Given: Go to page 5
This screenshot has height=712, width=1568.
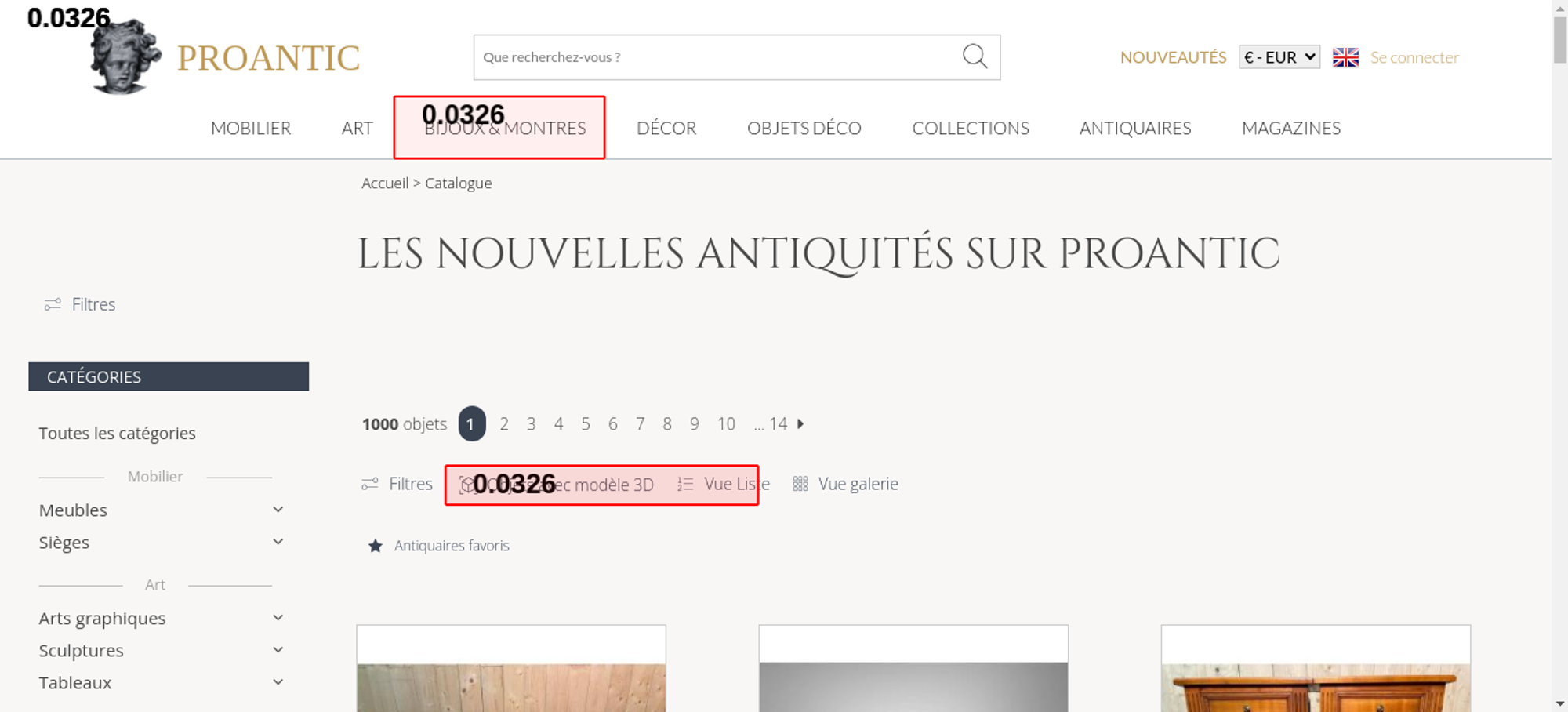Looking at the screenshot, I should (x=586, y=424).
